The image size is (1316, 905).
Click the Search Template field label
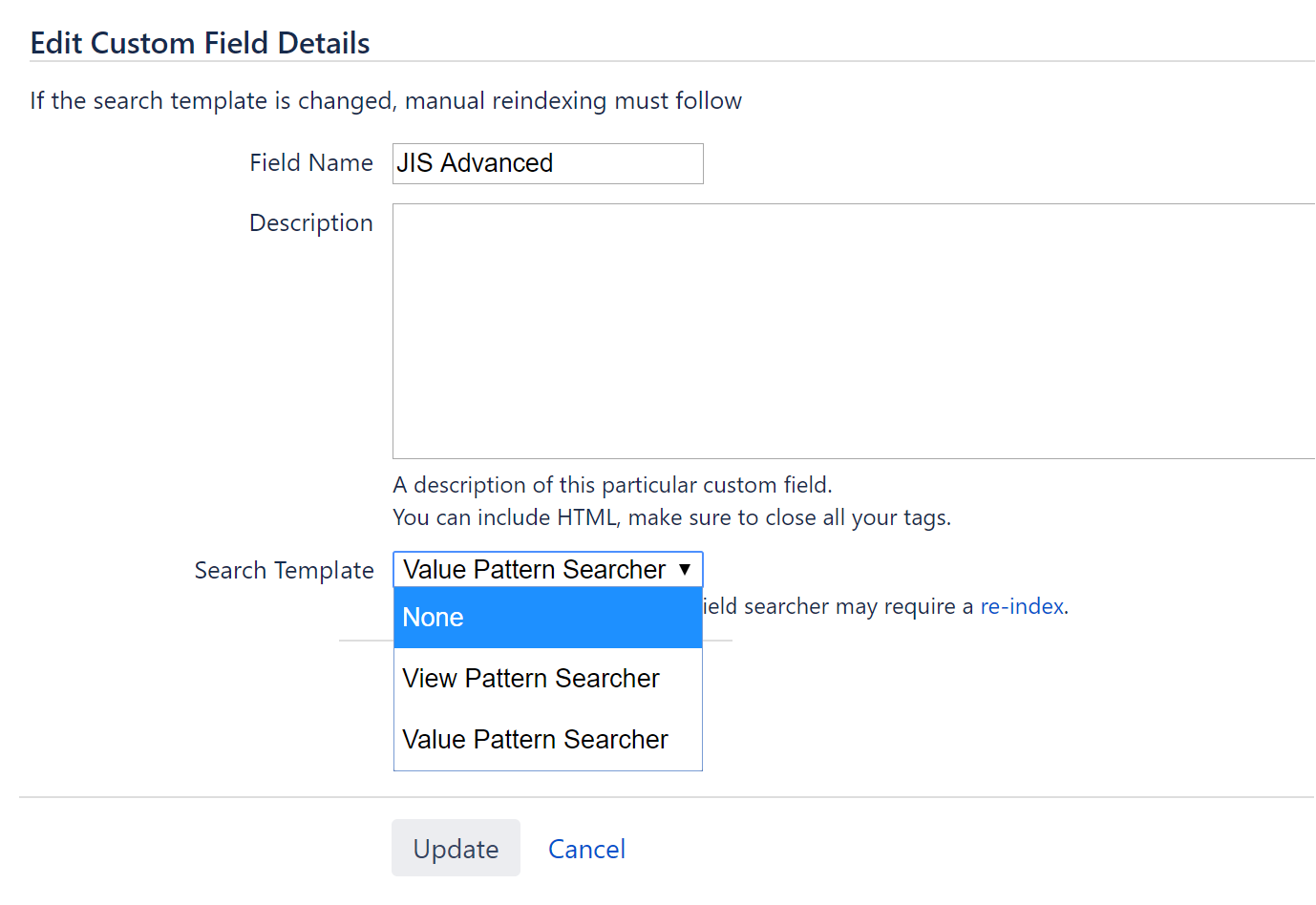(x=284, y=570)
